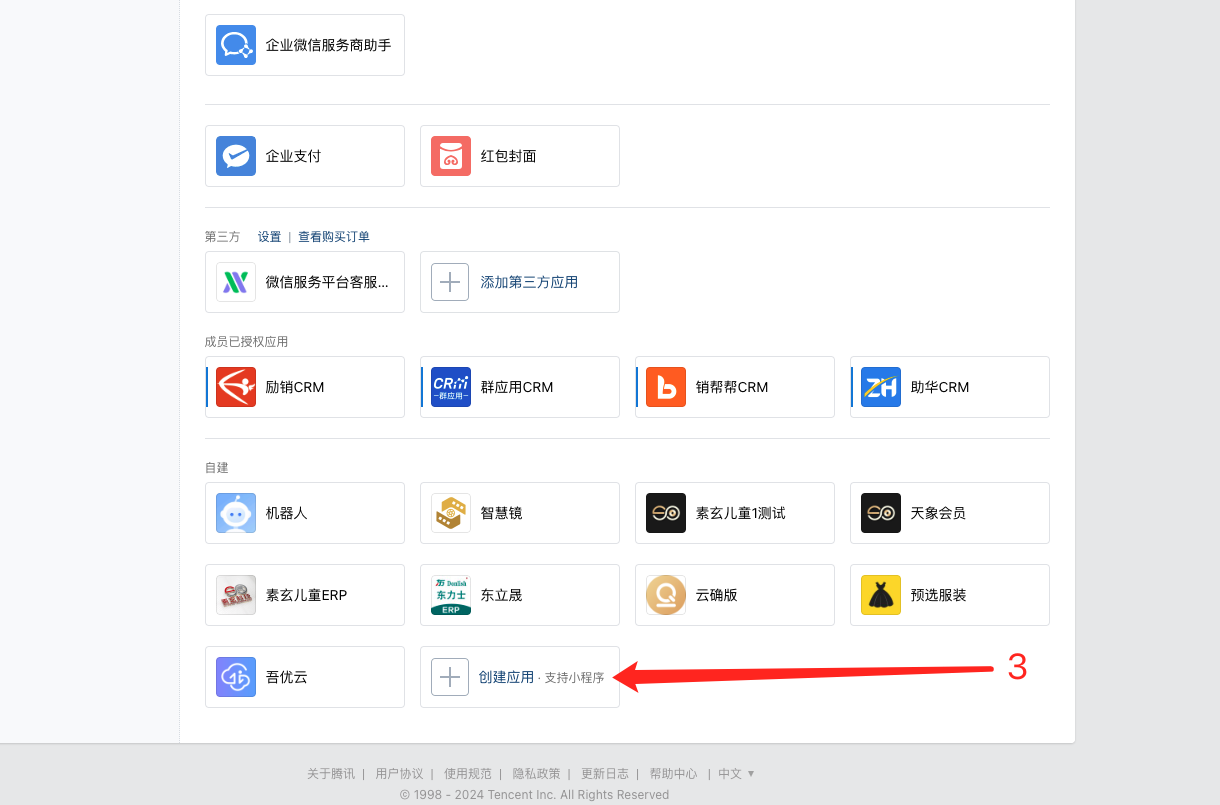Open the 群应用CRM icon
This screenshot has height=805, width=1220.
451,387
